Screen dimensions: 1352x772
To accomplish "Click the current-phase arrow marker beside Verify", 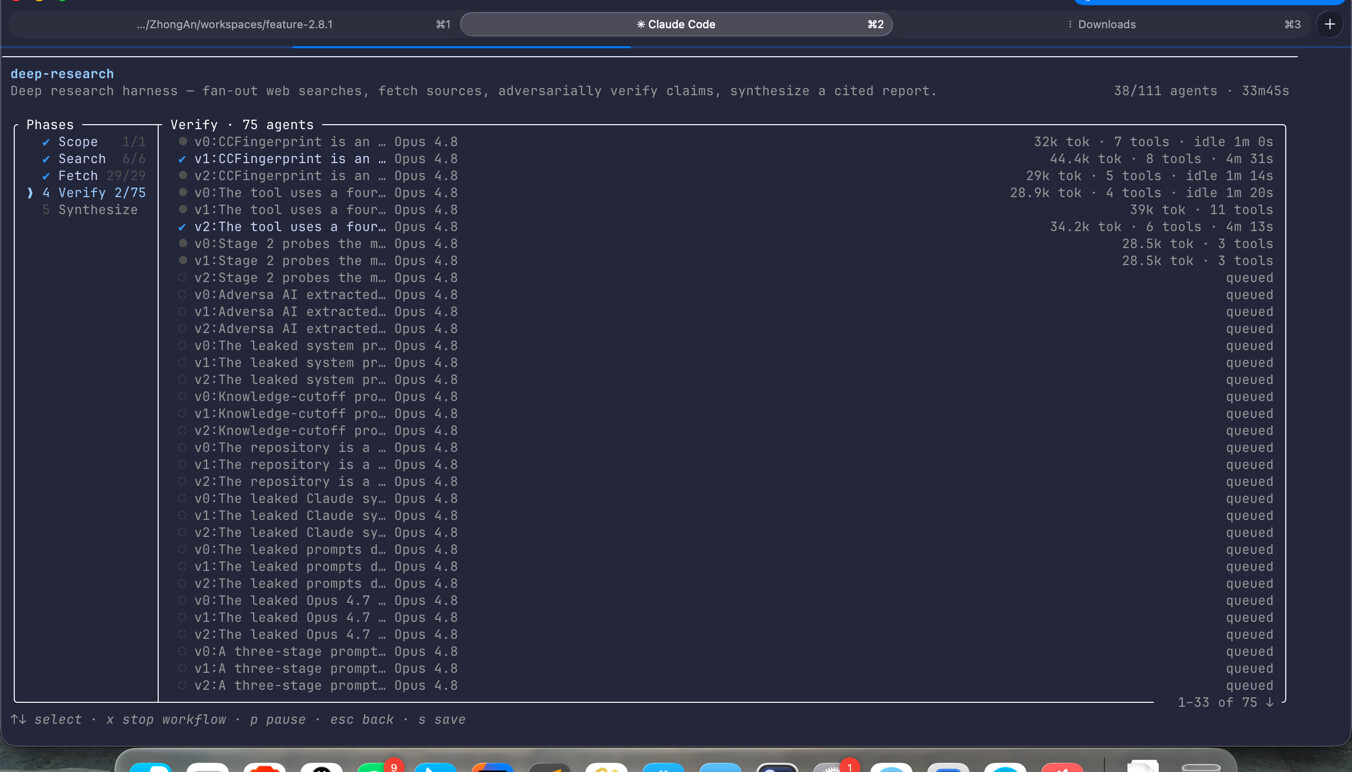I will coord(30,193).
